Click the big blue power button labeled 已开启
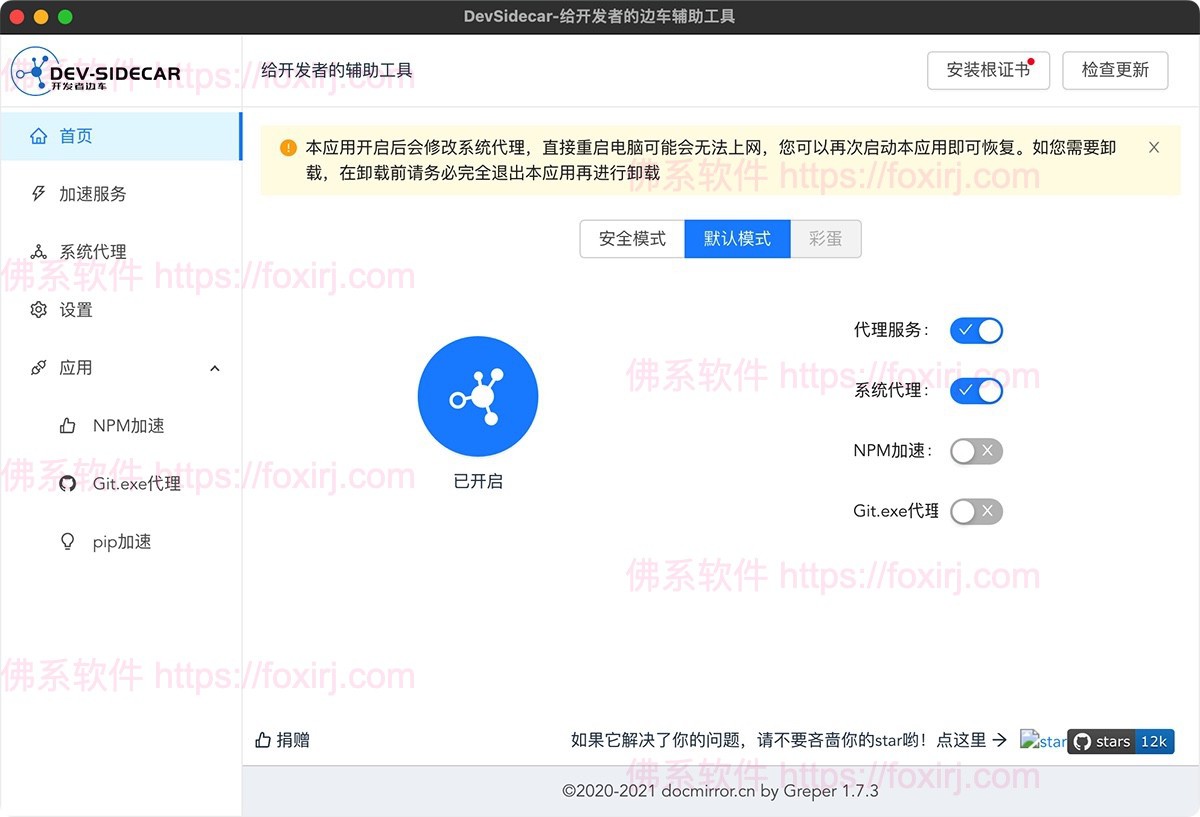 pyautogui.click(x=478, y=396)
